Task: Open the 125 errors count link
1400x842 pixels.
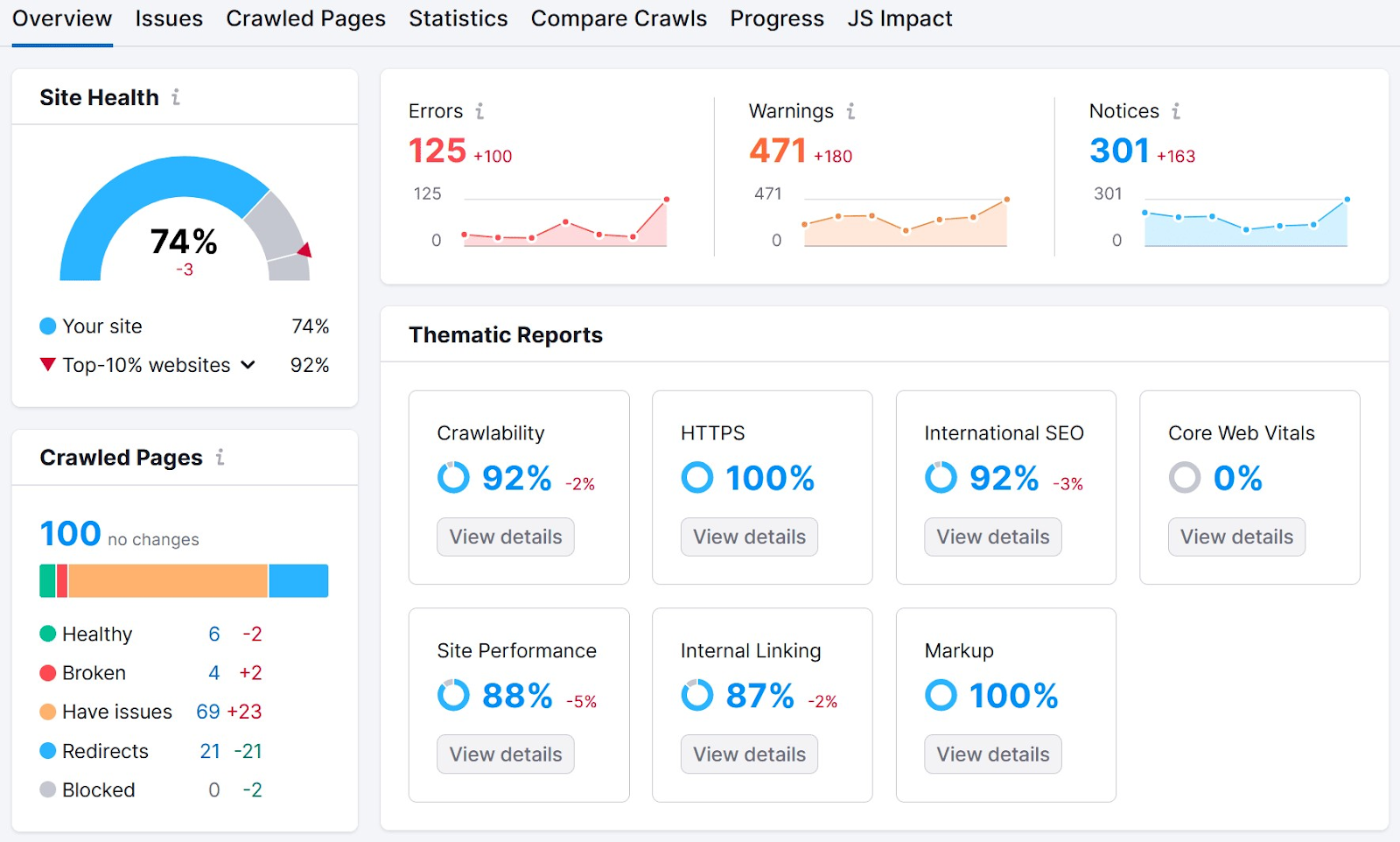Action: (437, 151)
